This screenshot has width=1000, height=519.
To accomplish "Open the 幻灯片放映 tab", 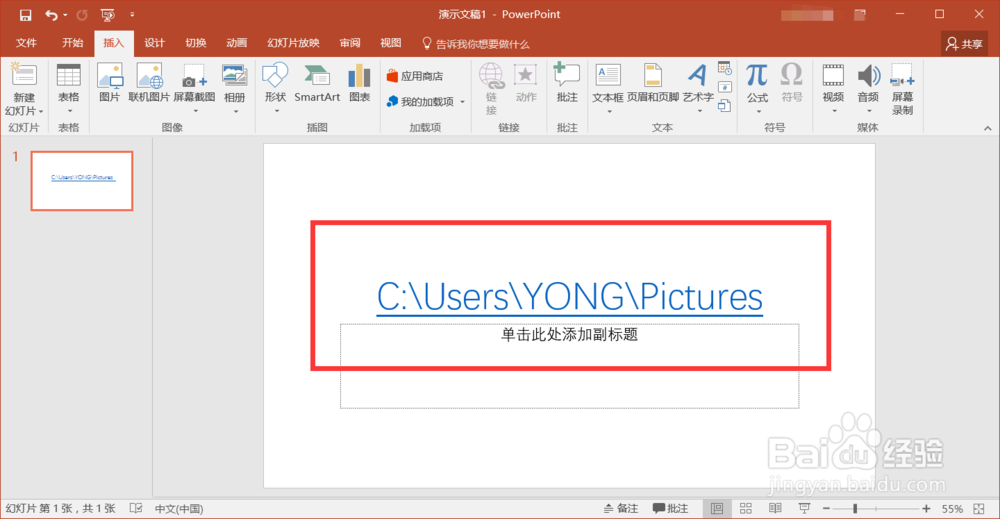I will click(293, 43).
